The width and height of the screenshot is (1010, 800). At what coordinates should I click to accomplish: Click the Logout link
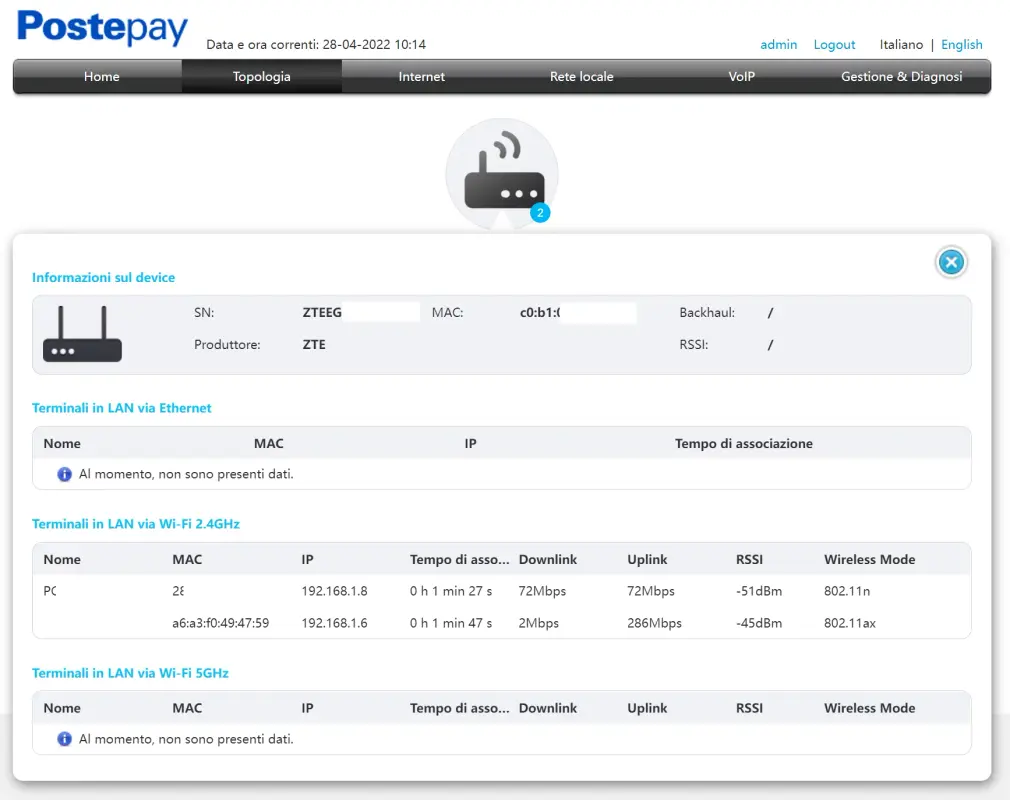pyautogui.click(x=834, y=44)
